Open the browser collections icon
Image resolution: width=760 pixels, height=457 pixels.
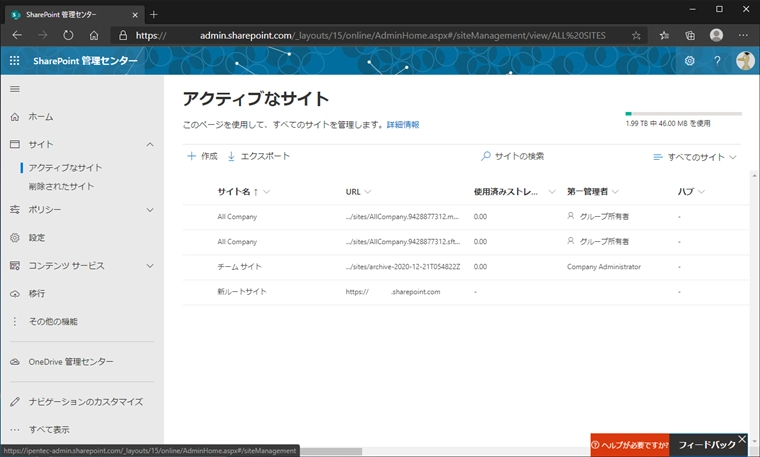[x=690, y=35]
